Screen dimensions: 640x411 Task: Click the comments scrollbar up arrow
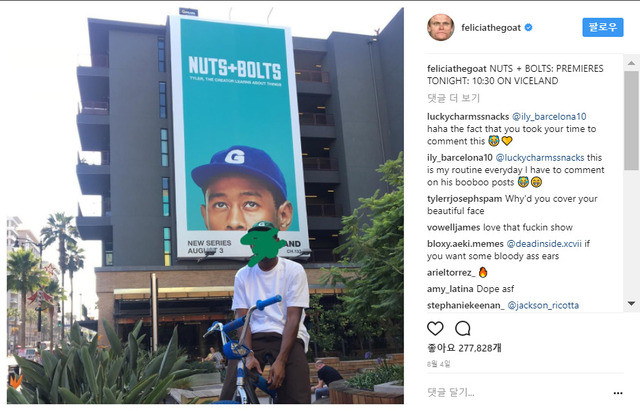(631, 63)
